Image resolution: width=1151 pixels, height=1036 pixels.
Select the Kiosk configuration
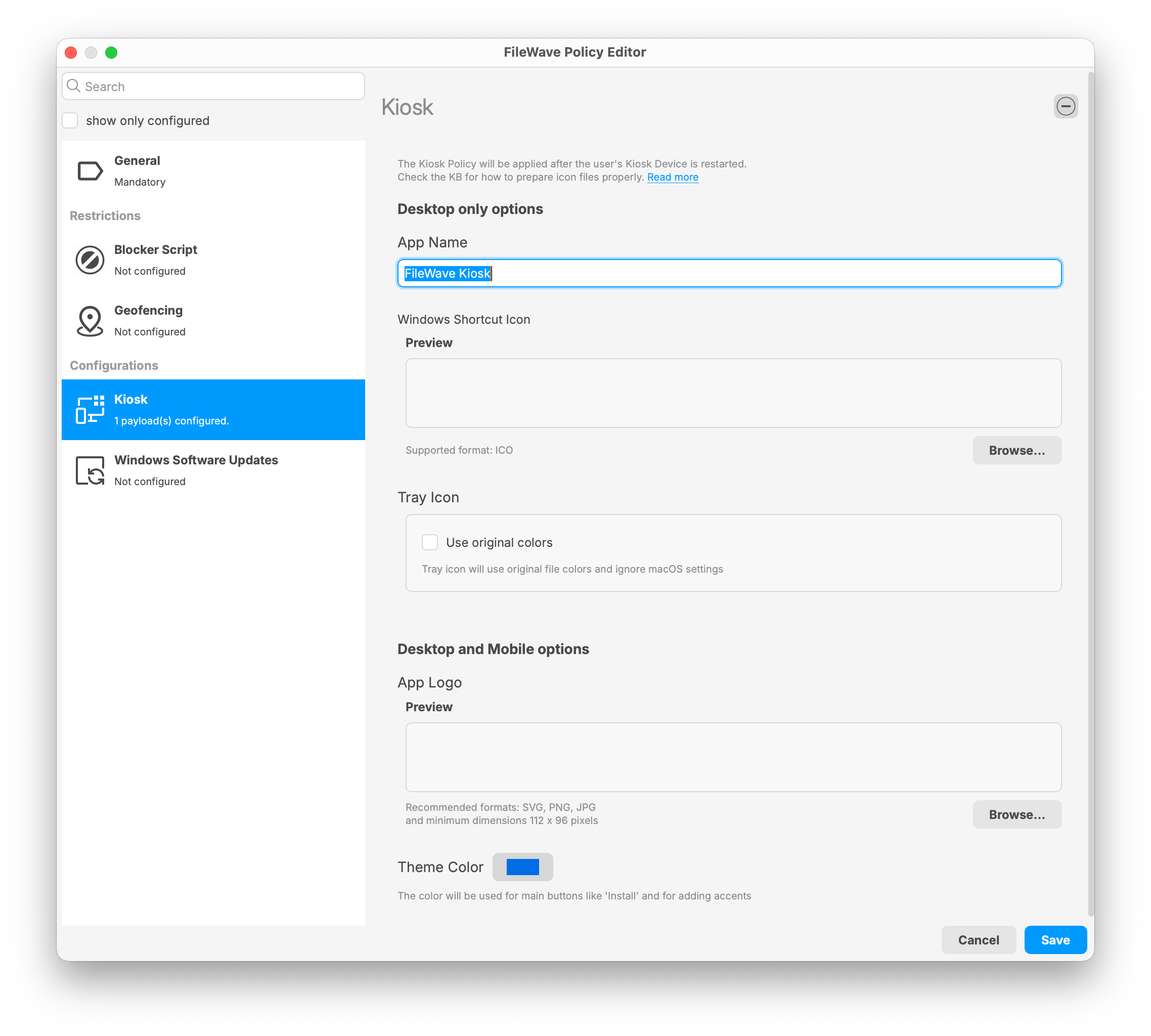click(213, 410)
